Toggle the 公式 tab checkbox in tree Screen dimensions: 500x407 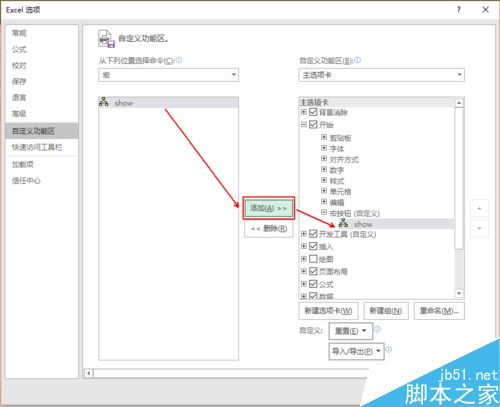[x=313, y=284]
